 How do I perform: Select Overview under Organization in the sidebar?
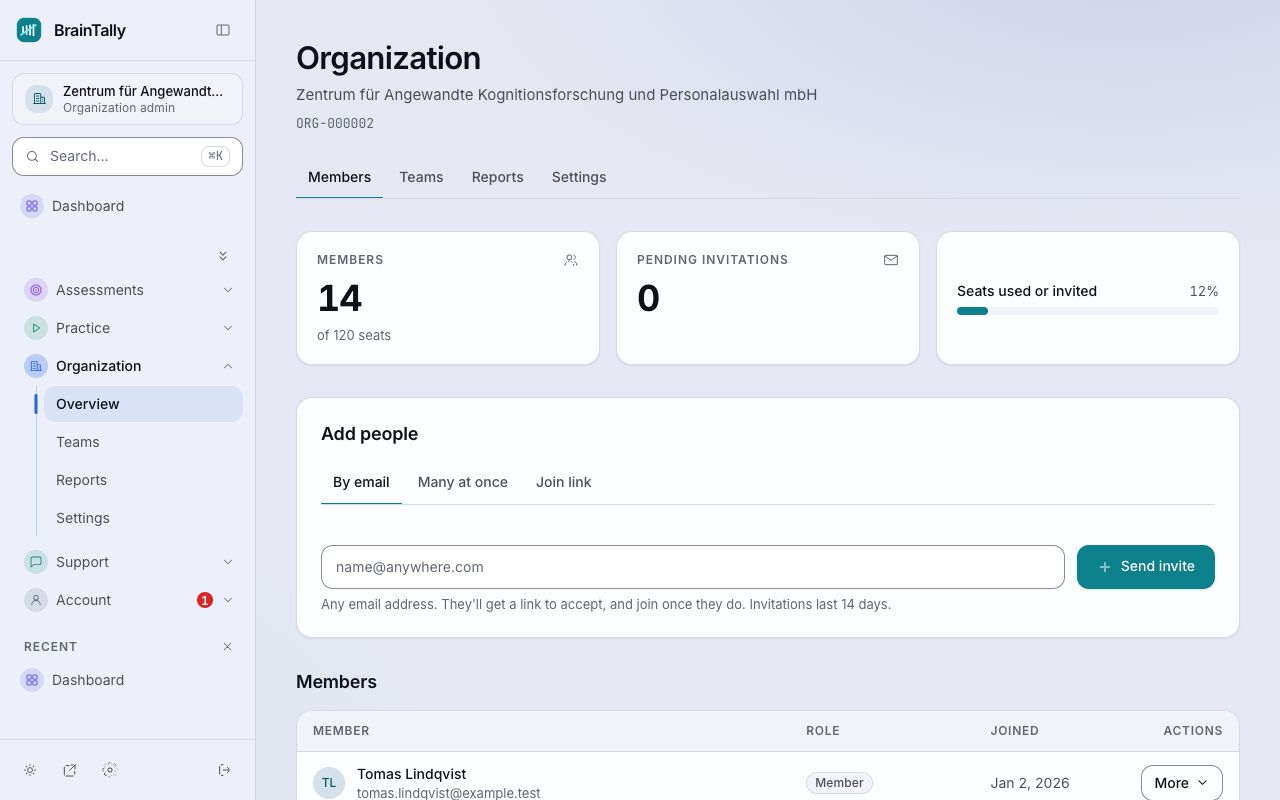tap(143, 404)
